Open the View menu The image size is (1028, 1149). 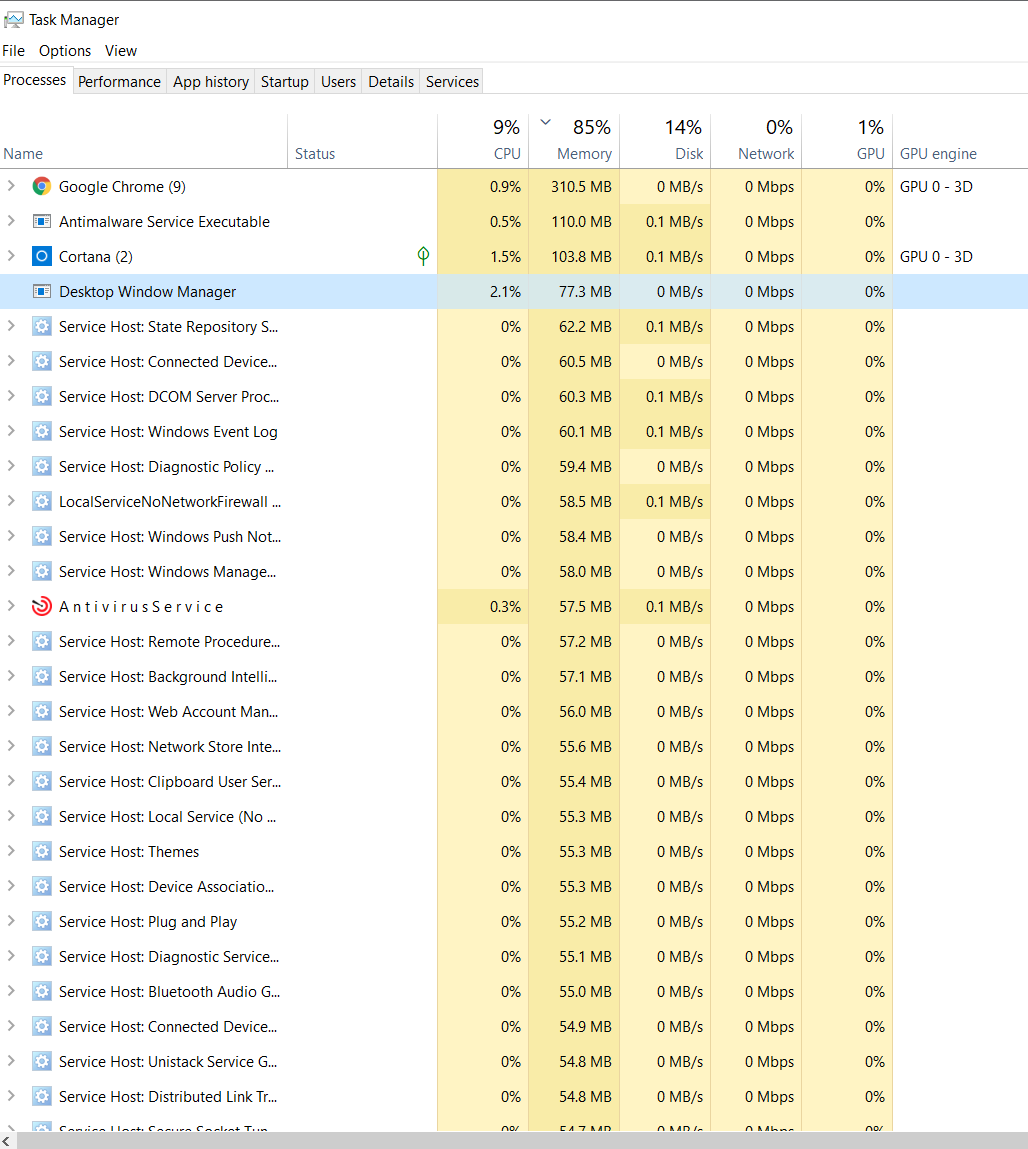pos(121,51)
